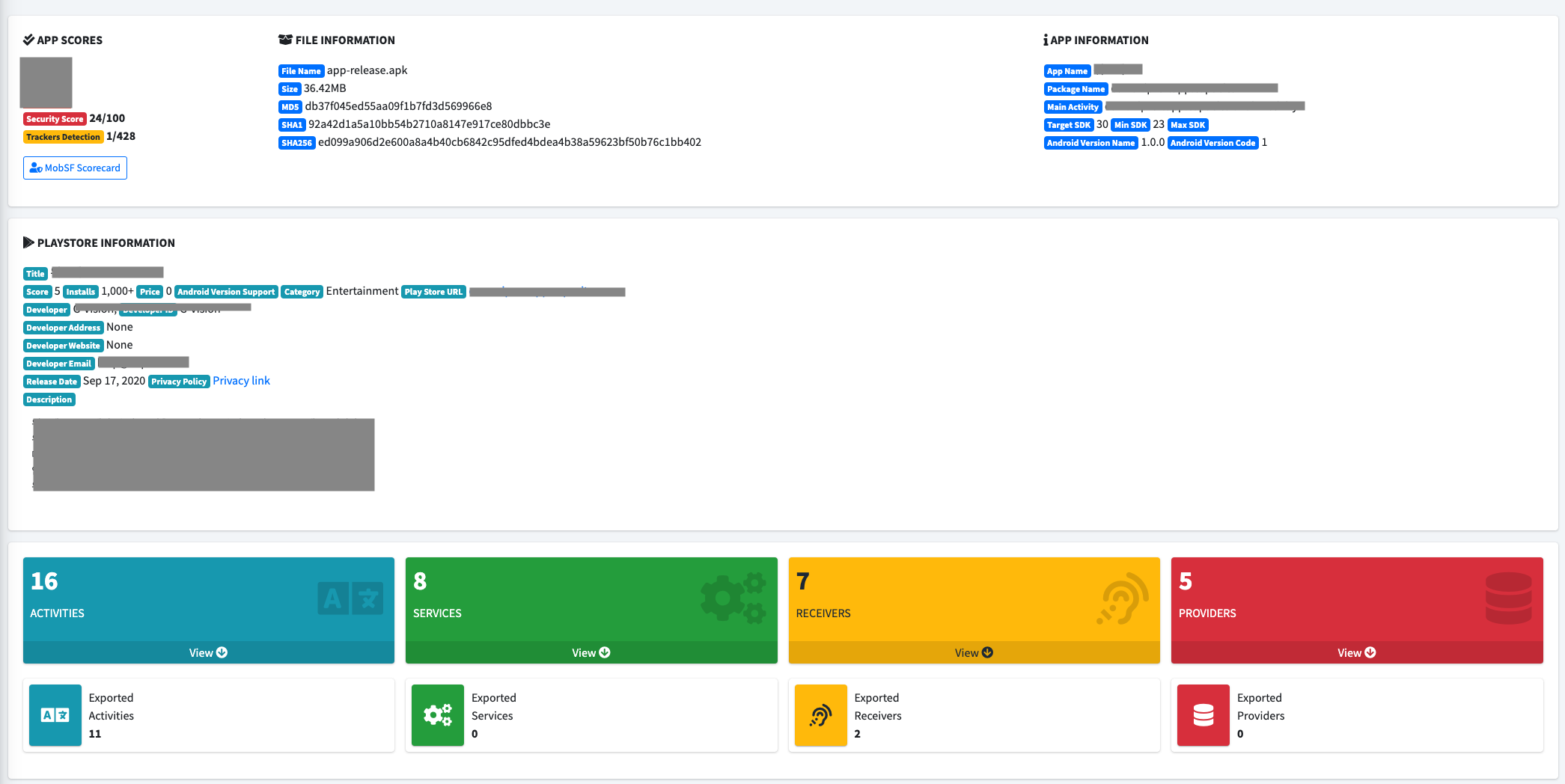Click the Exported Providers database icon
Viewport: 1565px width, 784px height.
[1204, 715]
